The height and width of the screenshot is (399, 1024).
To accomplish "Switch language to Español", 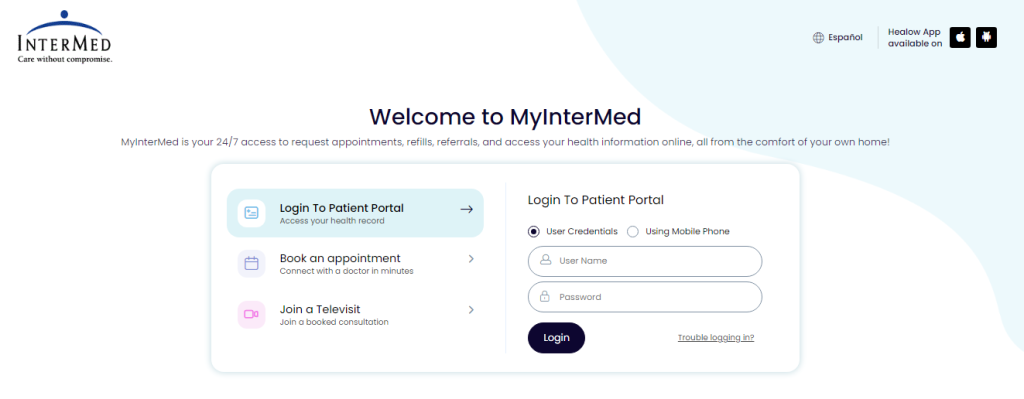I will coord(846,38).
